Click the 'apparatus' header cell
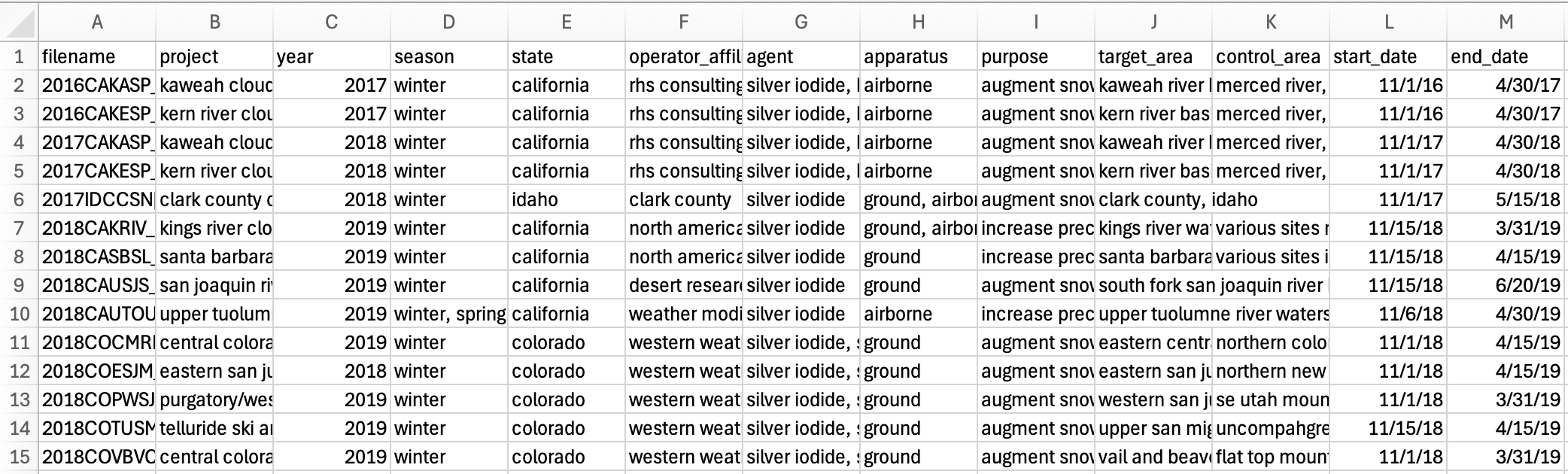1568x474 pixels. (918, 57)
